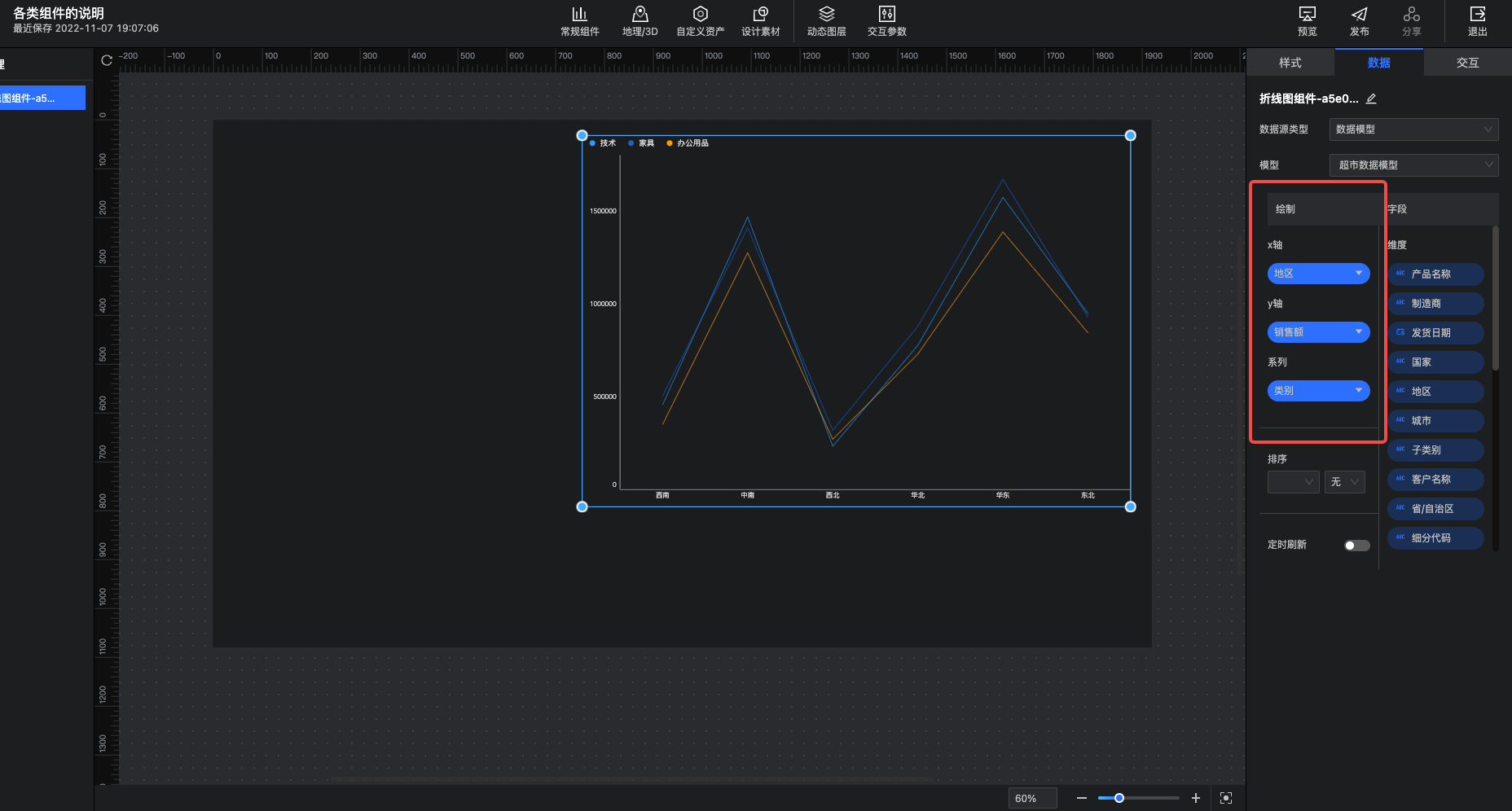Select the 发货日期 dimension field
This screenshot has width=1512, height=811.
click(x=1435, y=333)
